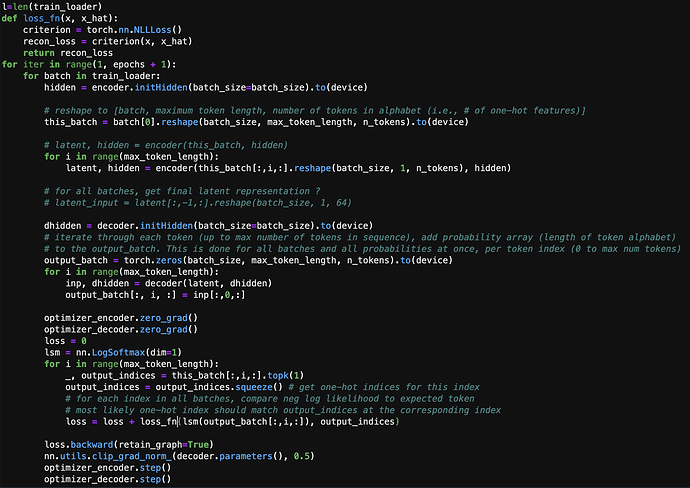Click the loss_fn function name in definition

[x=47, y=21]
